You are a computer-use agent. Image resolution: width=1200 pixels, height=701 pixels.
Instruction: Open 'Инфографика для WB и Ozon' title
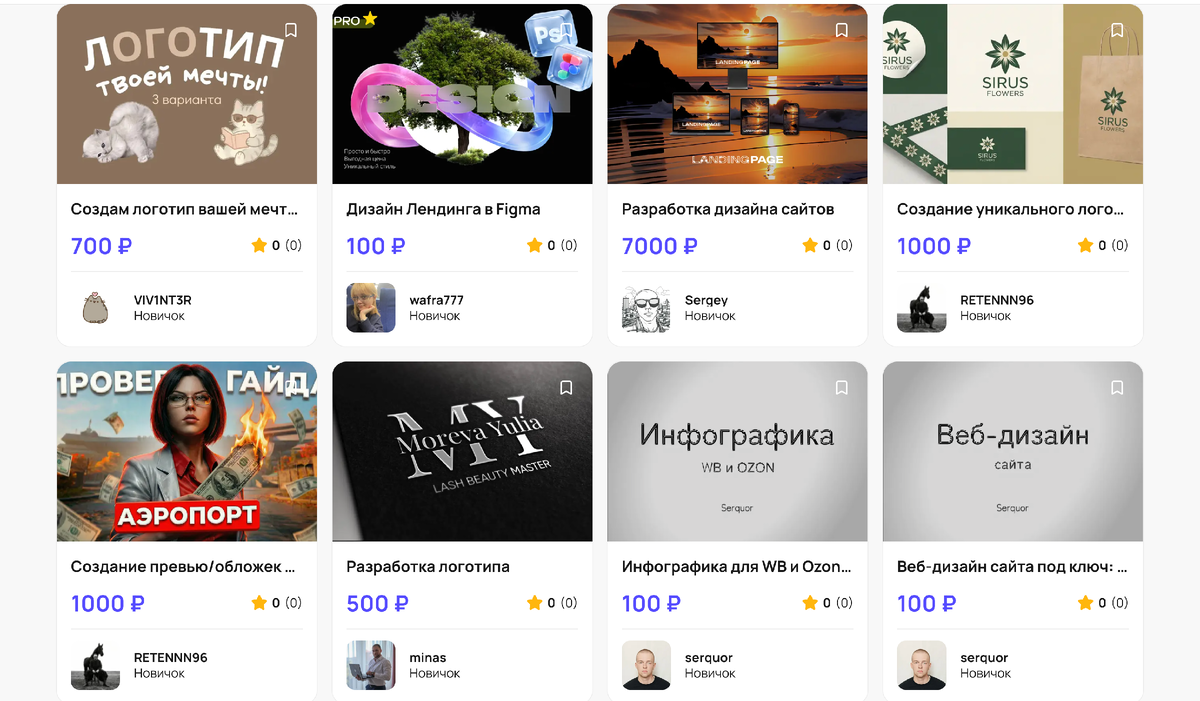point(737,567)
